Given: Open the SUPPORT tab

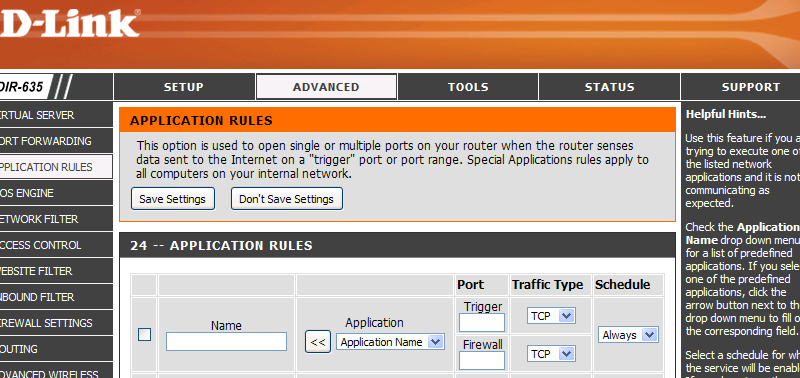Looking at the screenshot, I should pyautogui.click(x=751, y=87).
